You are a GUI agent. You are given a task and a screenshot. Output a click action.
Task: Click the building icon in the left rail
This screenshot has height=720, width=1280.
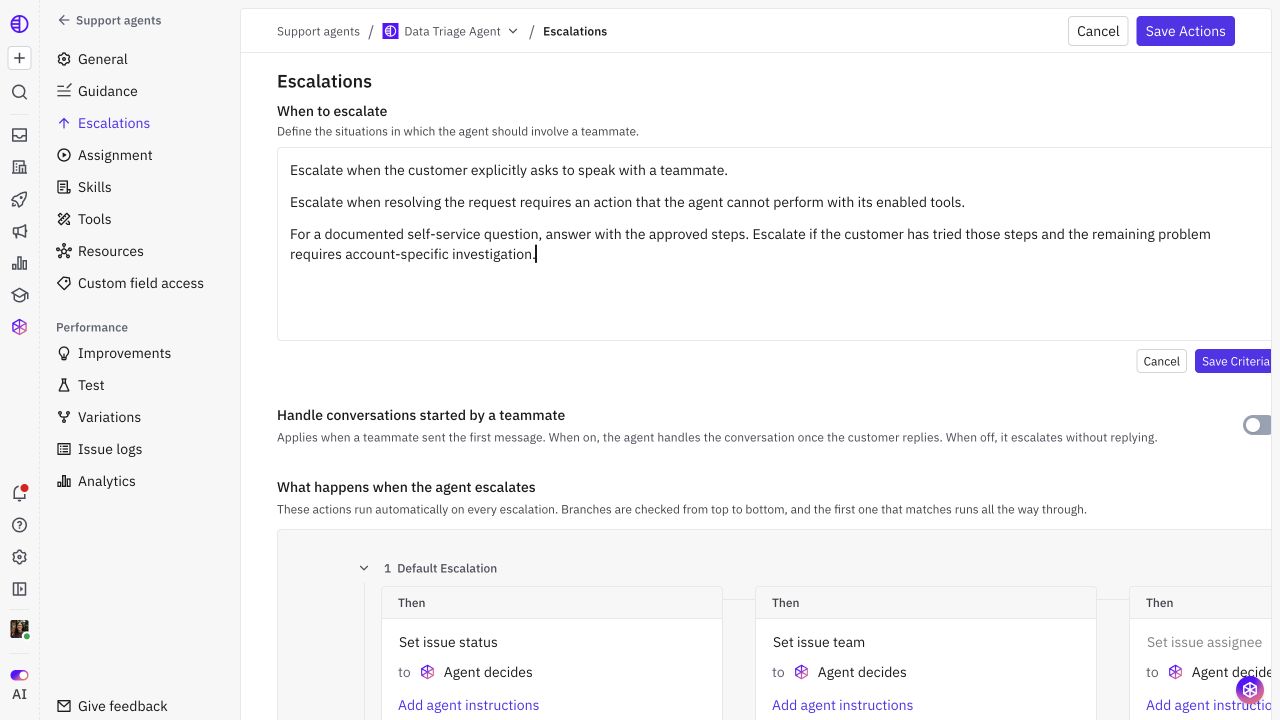pos(19,167)
